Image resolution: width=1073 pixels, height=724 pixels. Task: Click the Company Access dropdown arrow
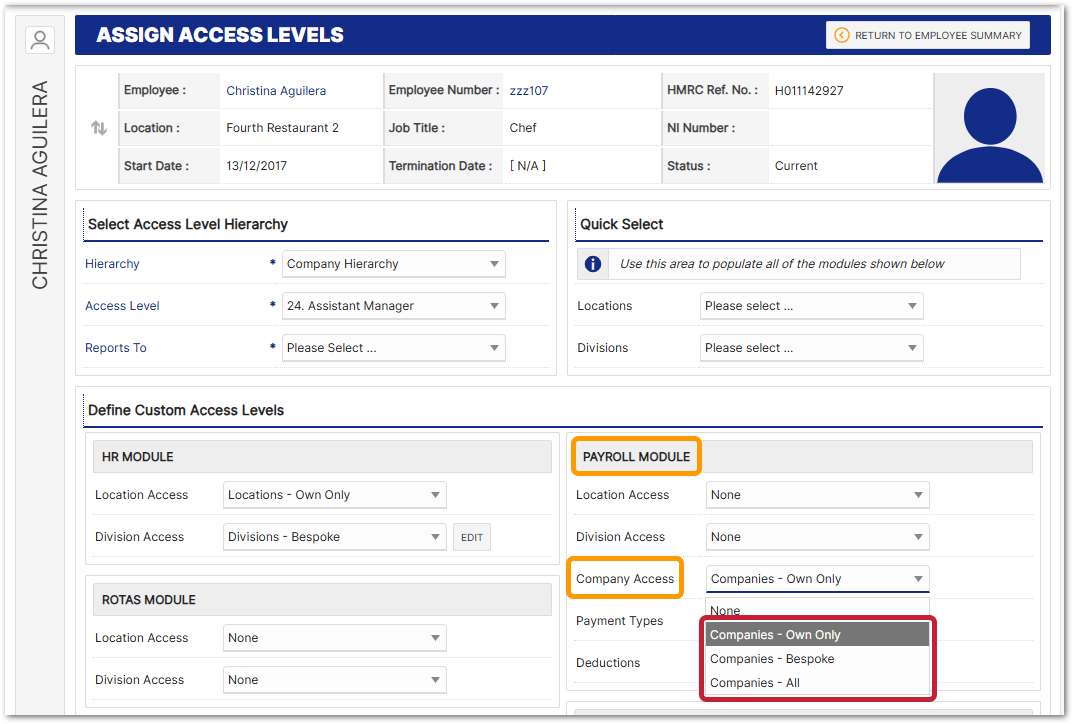click(917, 579)
